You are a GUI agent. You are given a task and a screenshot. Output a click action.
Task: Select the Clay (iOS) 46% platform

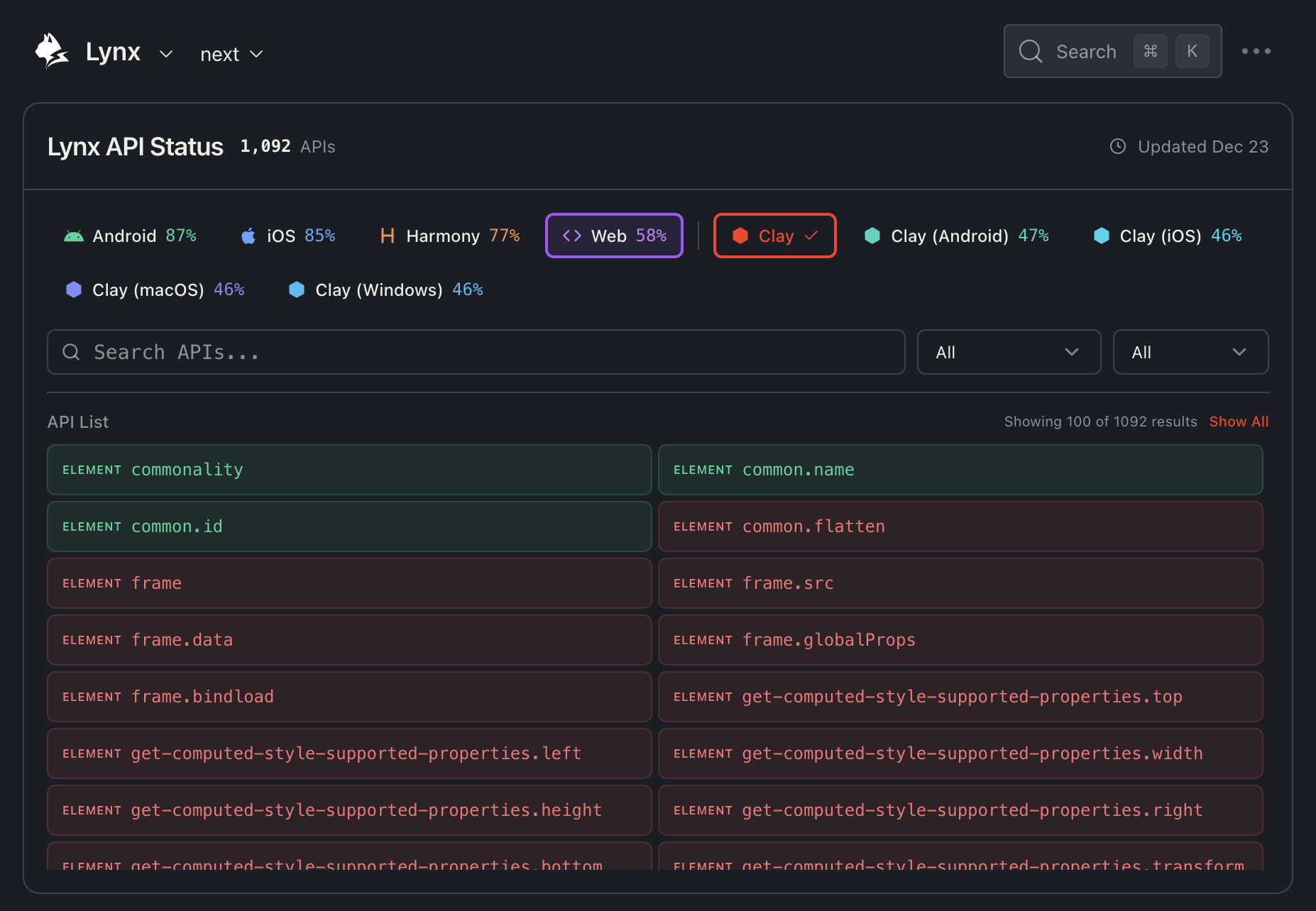1167,236
